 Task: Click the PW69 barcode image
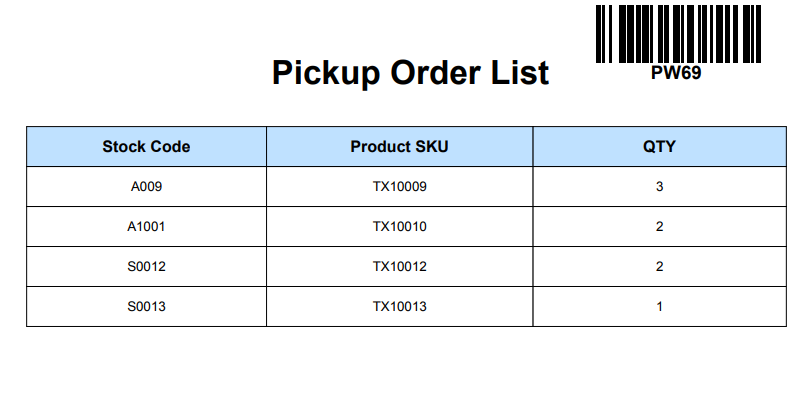click(678, 34)
